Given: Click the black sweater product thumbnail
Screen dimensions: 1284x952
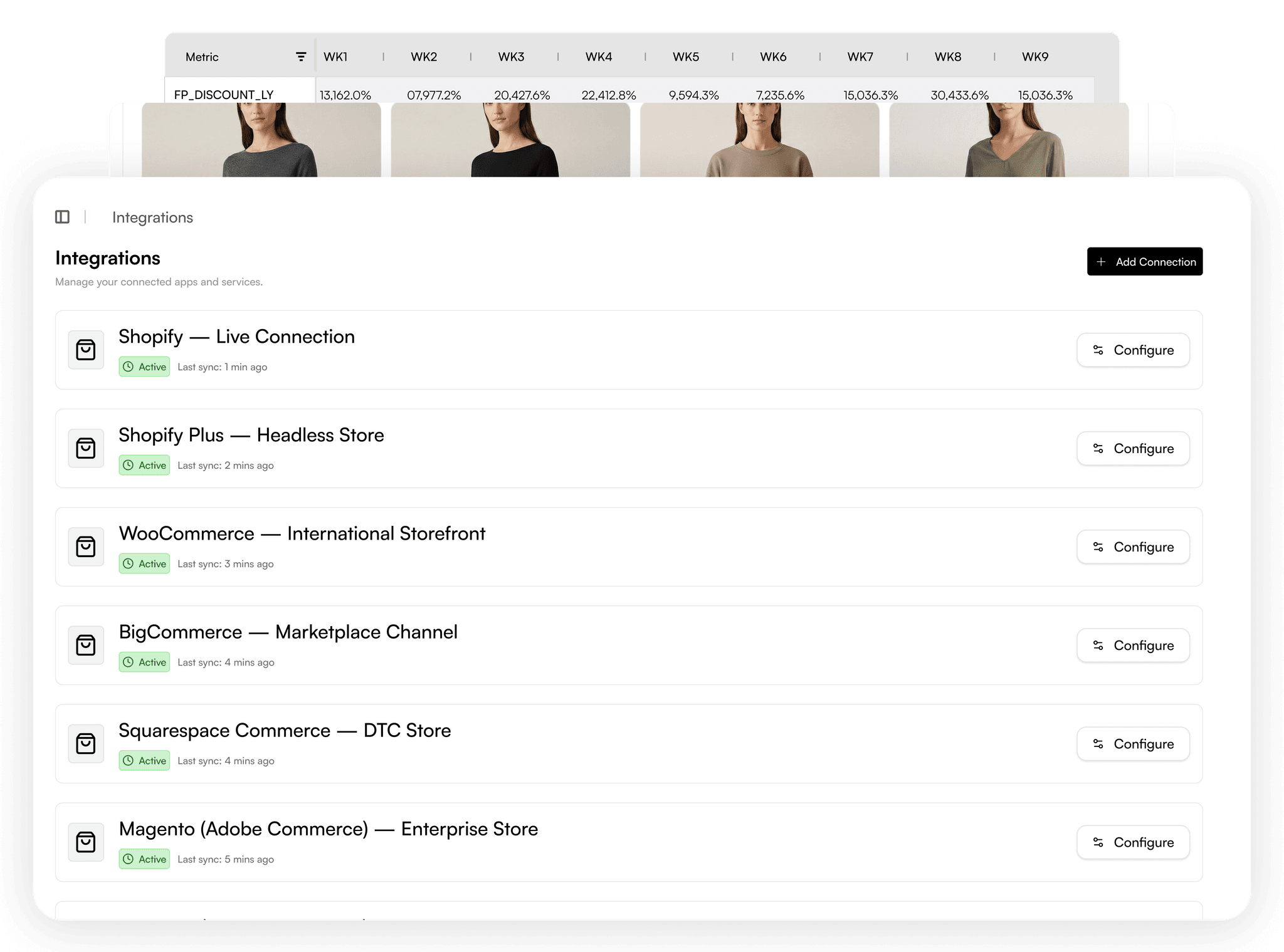Looking at the screenshot, I should coord(510,140).
